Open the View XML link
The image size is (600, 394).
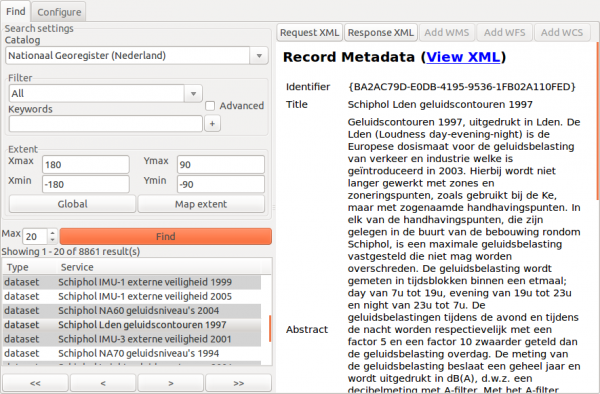coord(463,57)
